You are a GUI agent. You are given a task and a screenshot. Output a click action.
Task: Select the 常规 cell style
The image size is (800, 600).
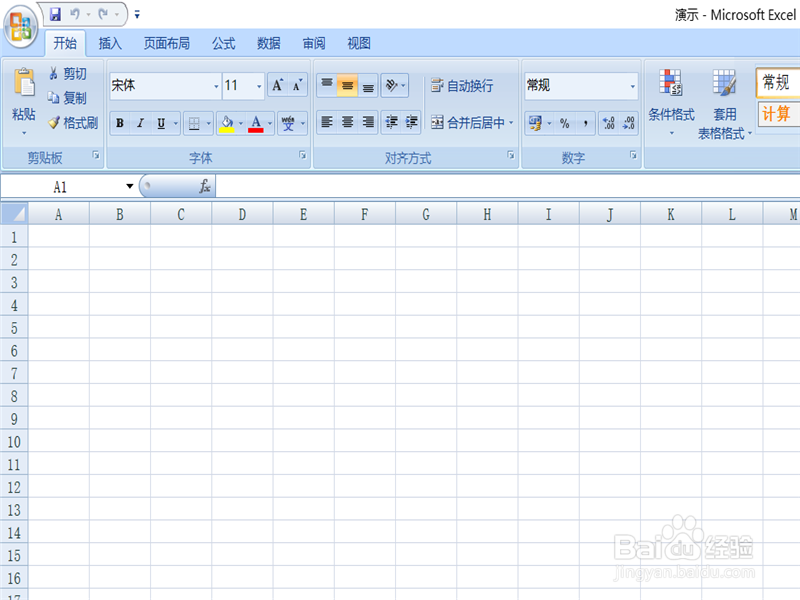(x=778, y=82)
